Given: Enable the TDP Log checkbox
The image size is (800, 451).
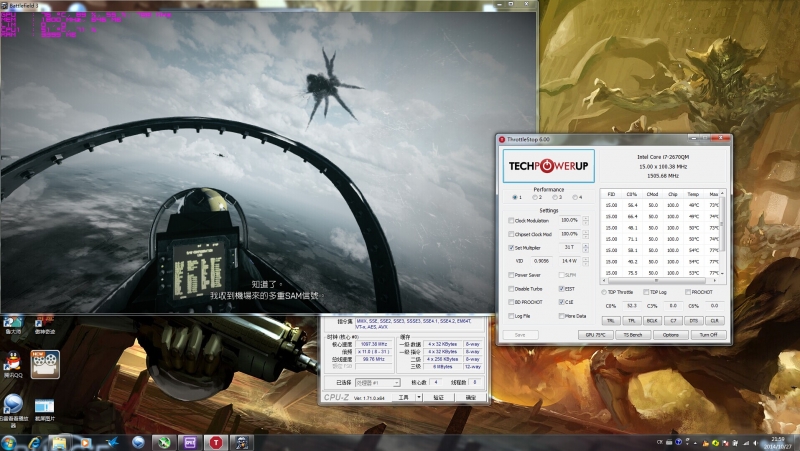Looking at the screenshot, I should [646, 292].
